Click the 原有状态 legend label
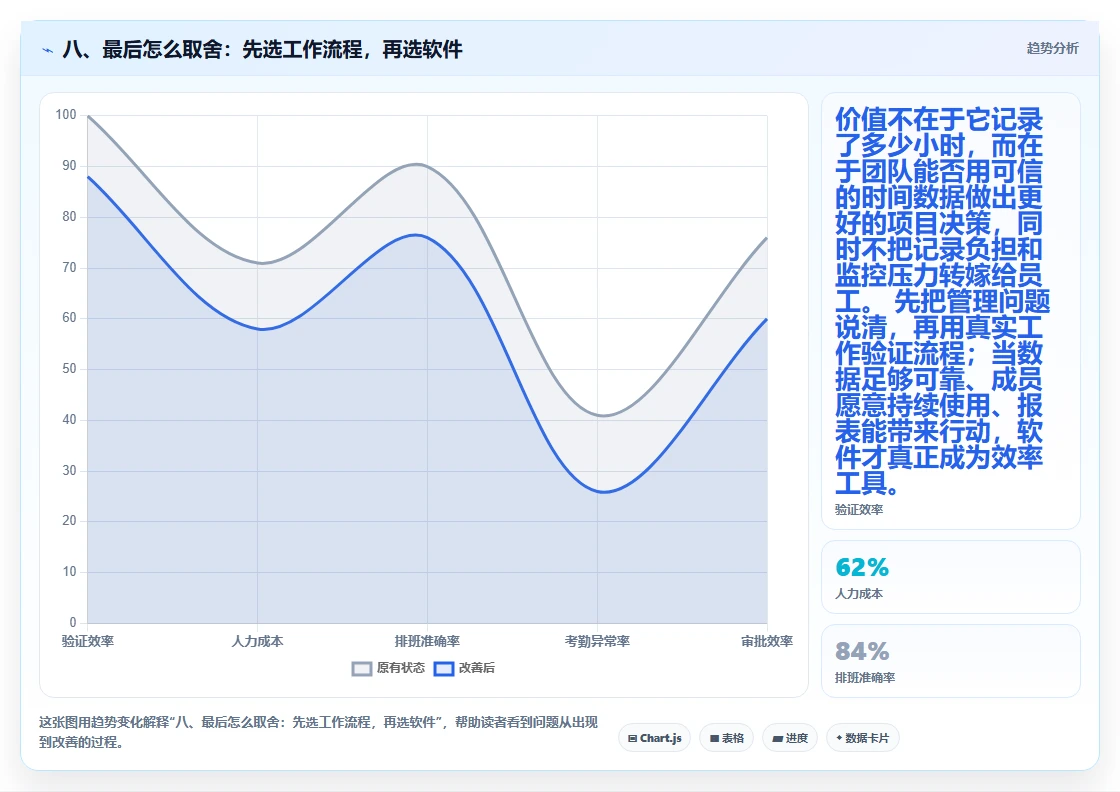Screen dimensions: 1120x792 [401, 668]
